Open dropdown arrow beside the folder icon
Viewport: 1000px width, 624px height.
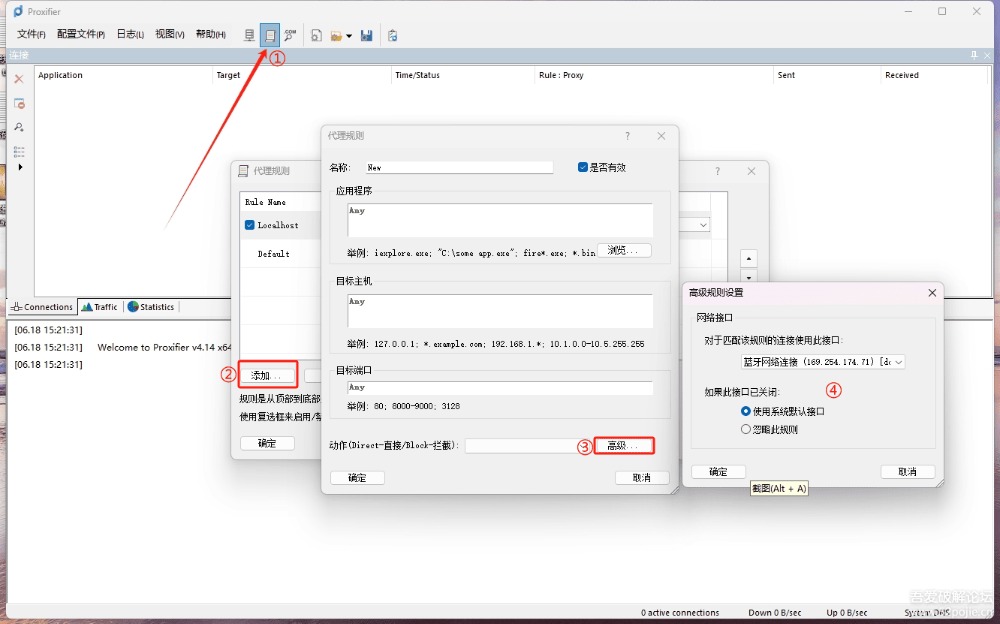tap(349, 36)
